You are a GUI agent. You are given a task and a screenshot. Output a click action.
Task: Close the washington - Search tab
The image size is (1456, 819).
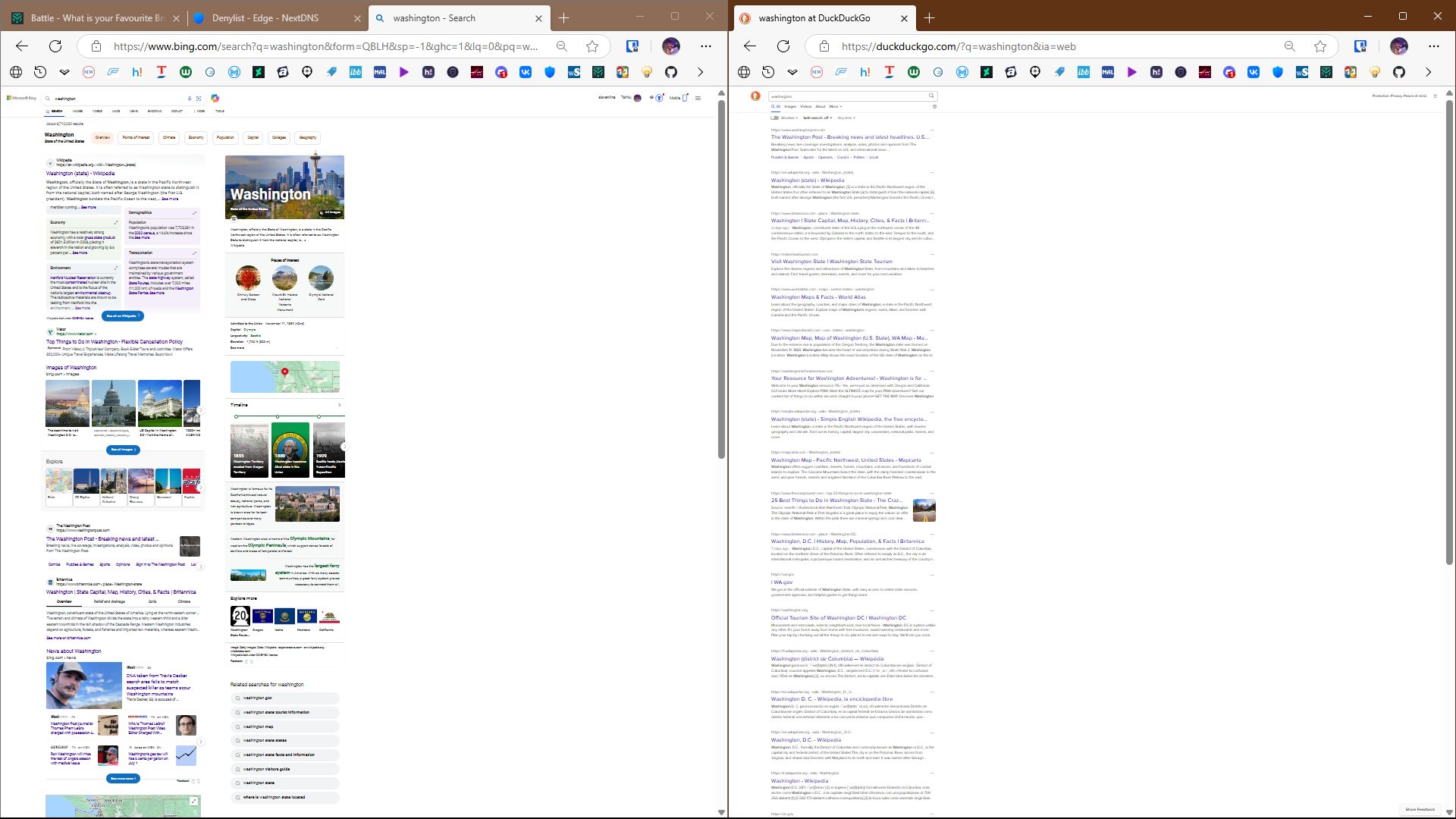tap(539, 18)
